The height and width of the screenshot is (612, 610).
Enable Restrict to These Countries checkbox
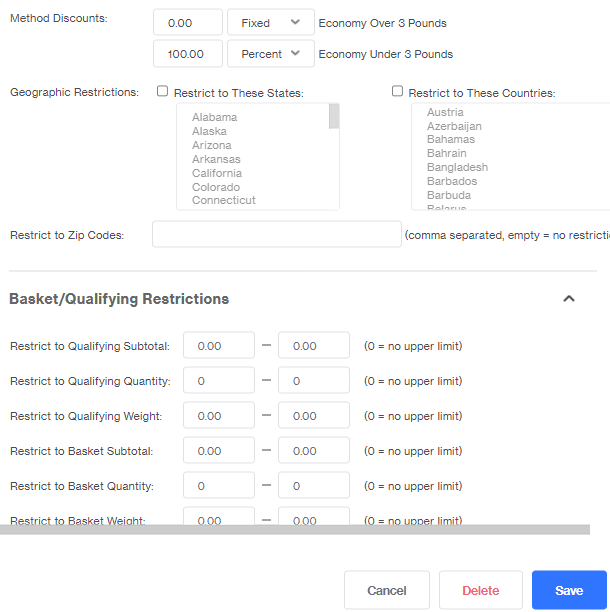[397, 91]
